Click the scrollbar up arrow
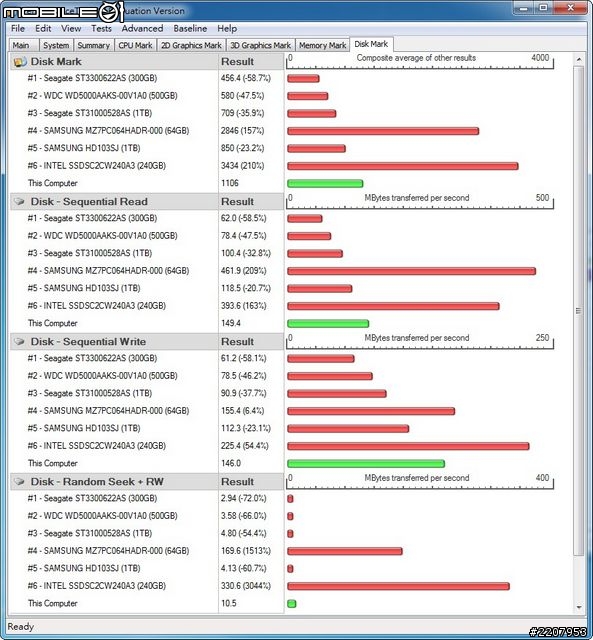This screenshot has height=640, width=593. (579, 60)
